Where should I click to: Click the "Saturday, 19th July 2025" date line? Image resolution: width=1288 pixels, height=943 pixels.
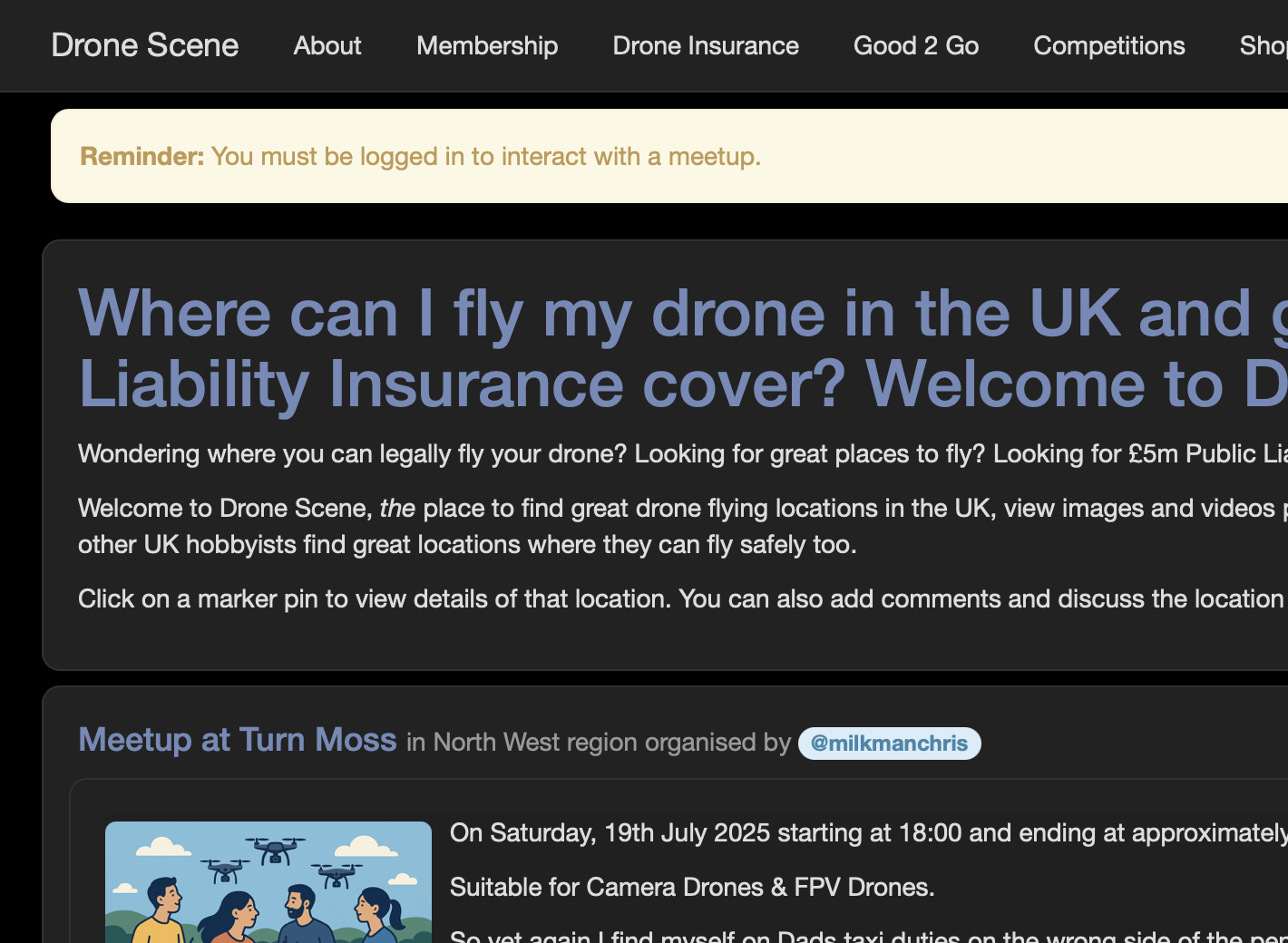tap(816, 832)
